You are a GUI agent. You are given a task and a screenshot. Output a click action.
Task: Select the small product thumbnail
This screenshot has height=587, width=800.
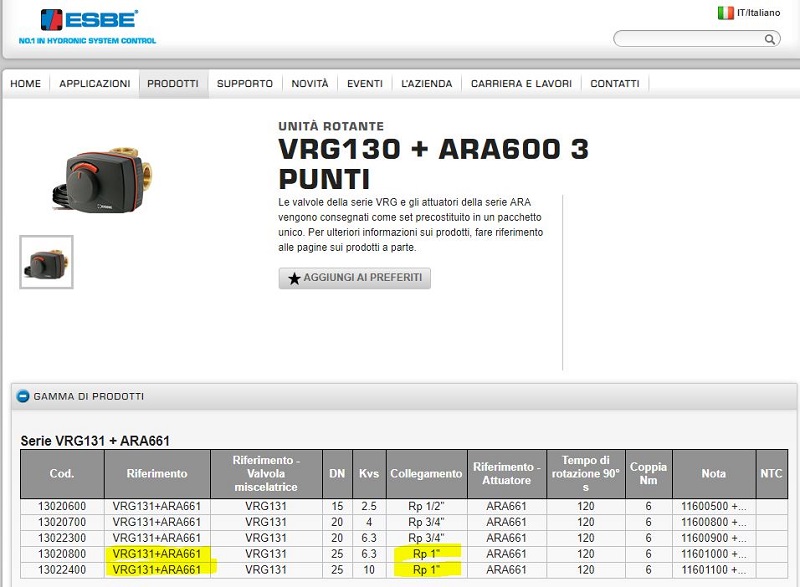click(46, 262)
